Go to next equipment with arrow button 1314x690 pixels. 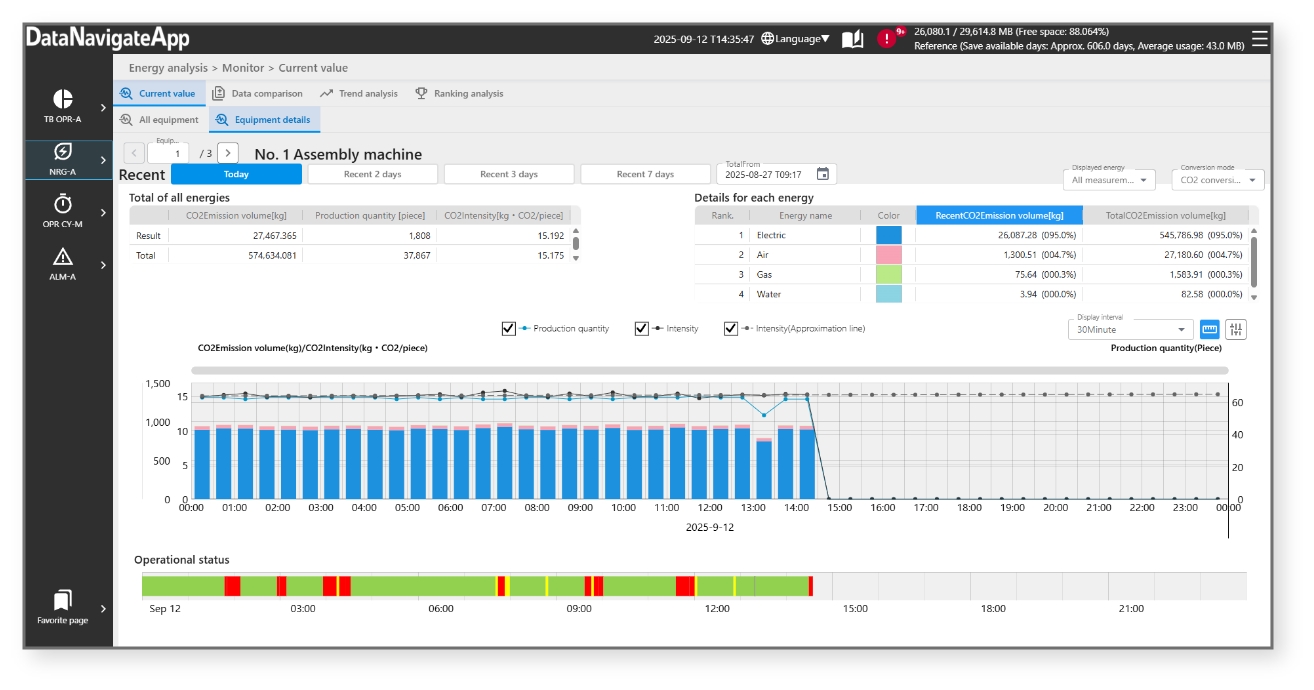click(x=228, y=153)
